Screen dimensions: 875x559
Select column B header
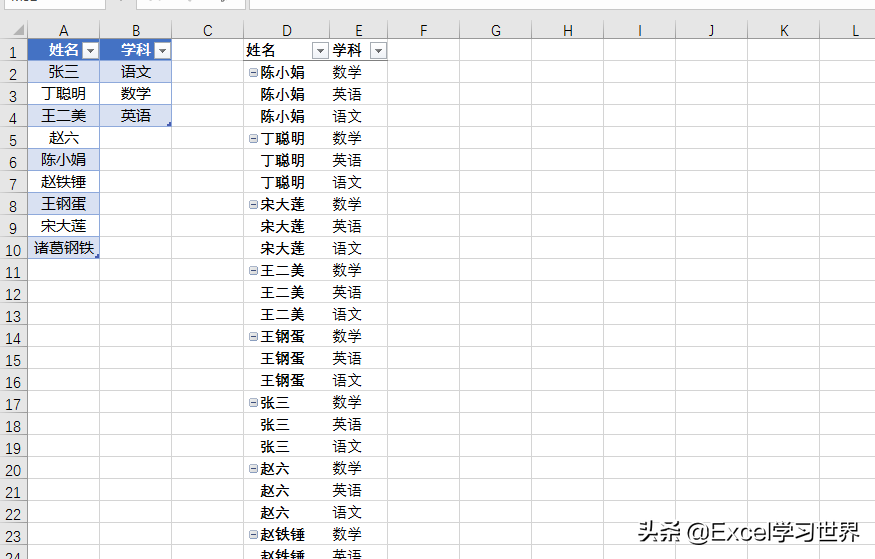click(x=136, y=30)
